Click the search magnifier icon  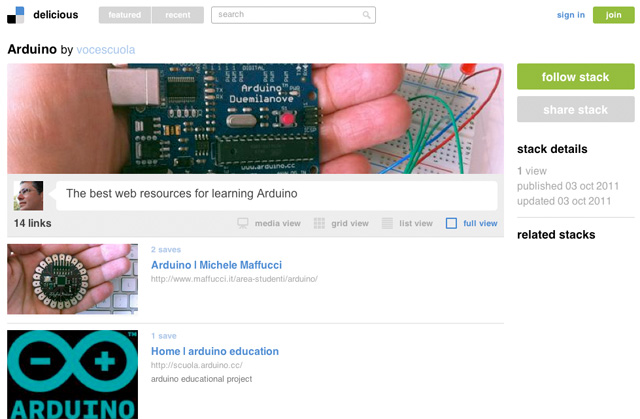367,15
